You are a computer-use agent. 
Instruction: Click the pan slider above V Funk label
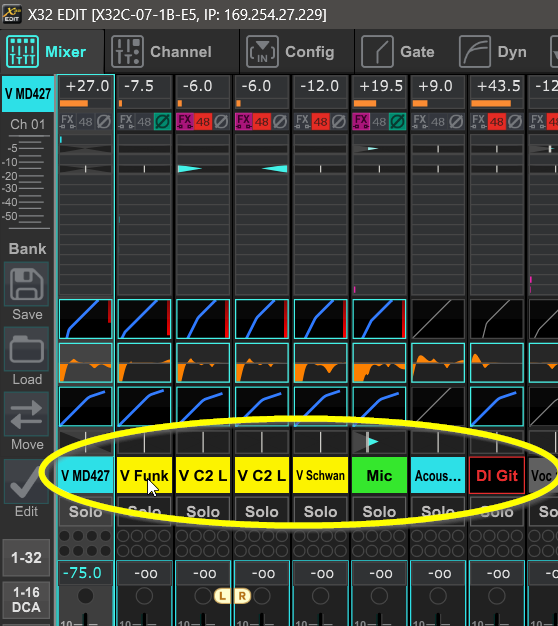tap(144, 442)
